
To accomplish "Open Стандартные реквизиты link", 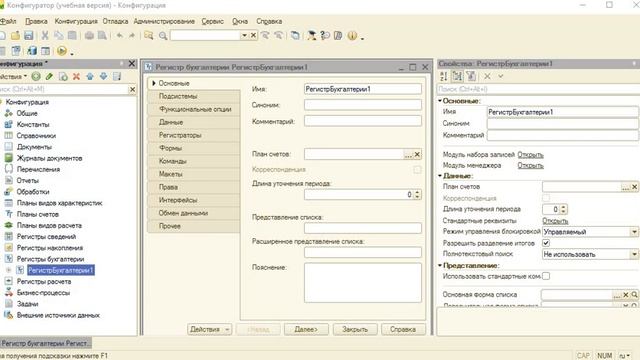I will [x=555, y=220].
